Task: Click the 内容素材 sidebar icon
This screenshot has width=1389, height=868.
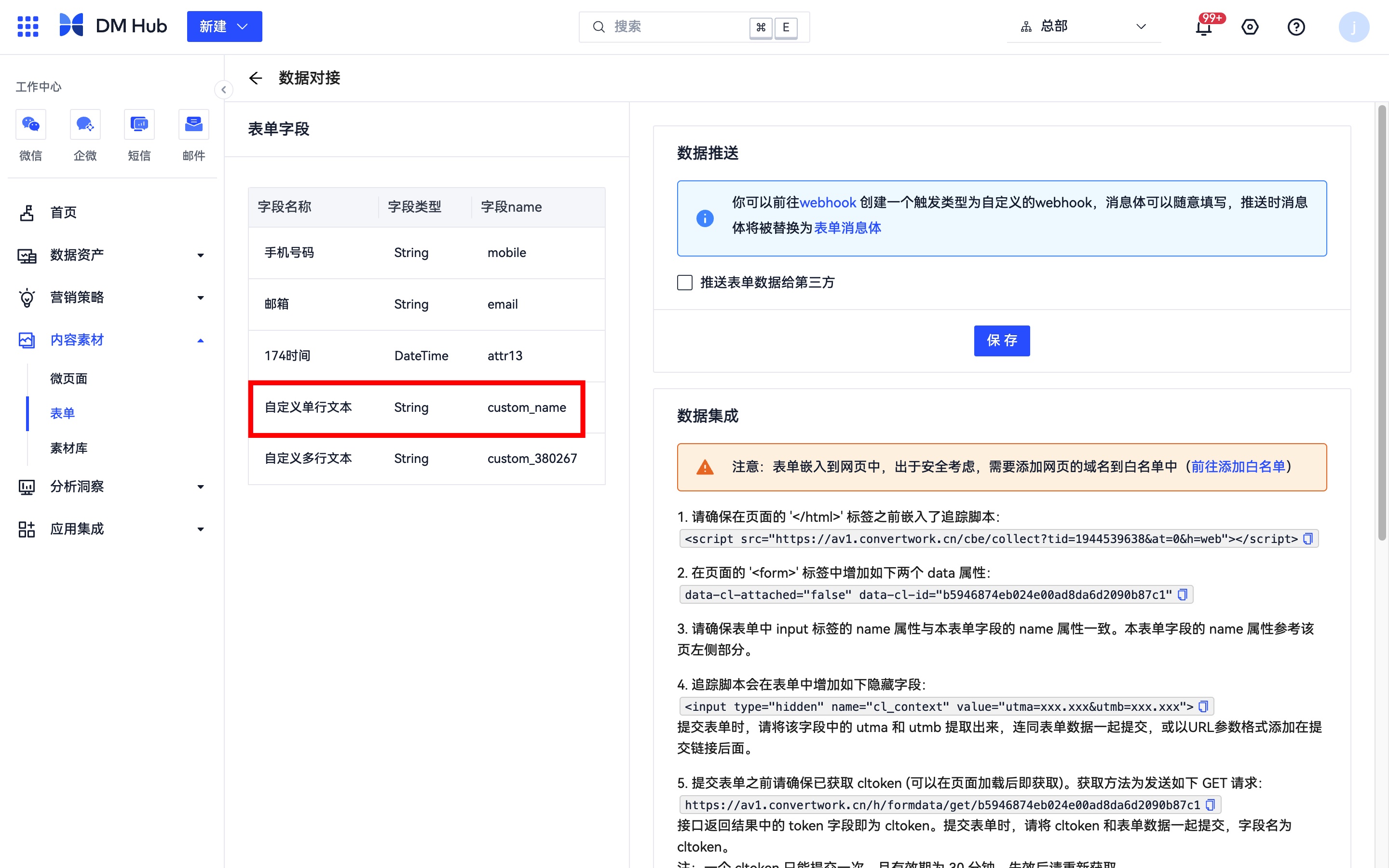Action: (27, 340)
